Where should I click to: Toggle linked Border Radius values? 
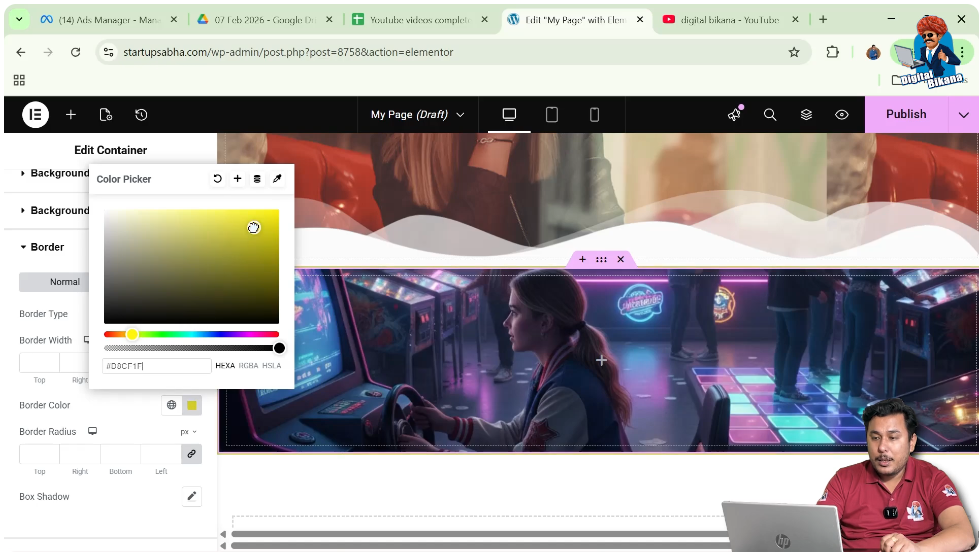pos(191,454)
